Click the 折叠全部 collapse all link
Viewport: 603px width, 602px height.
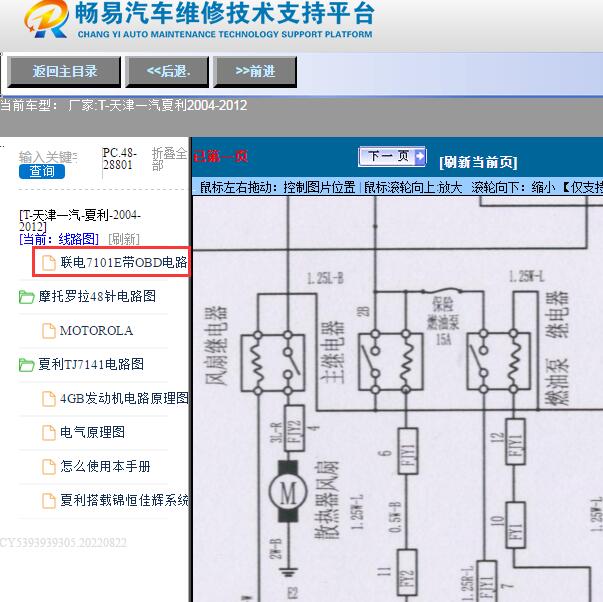click(169, 159)
